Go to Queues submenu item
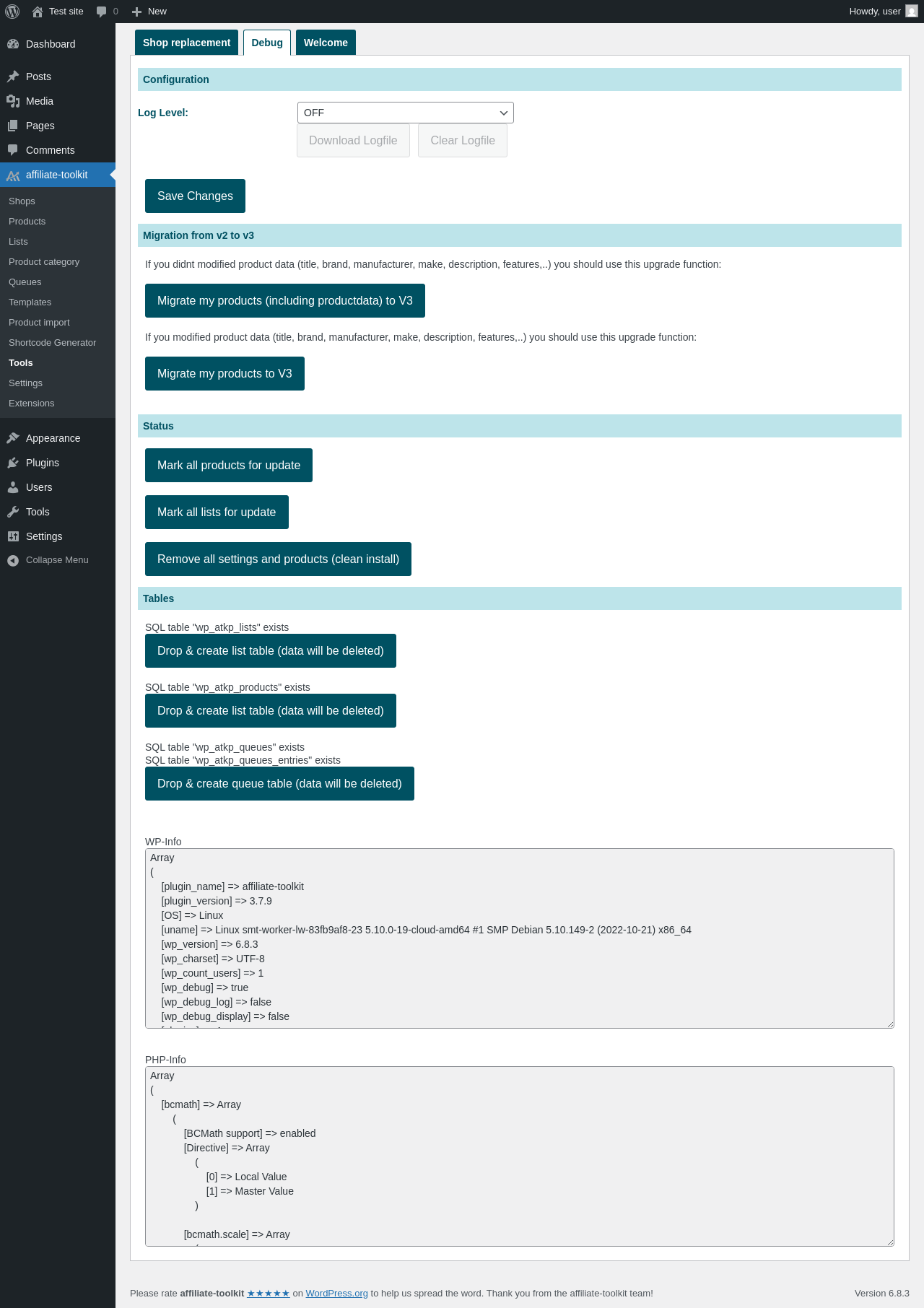924x1308 pixels. coord(25,282)
